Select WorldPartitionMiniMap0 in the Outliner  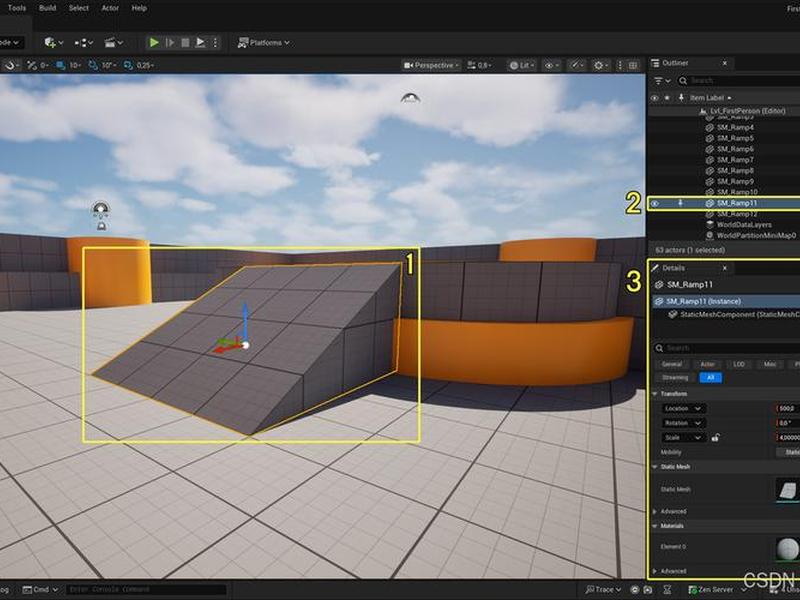(755, 235)
